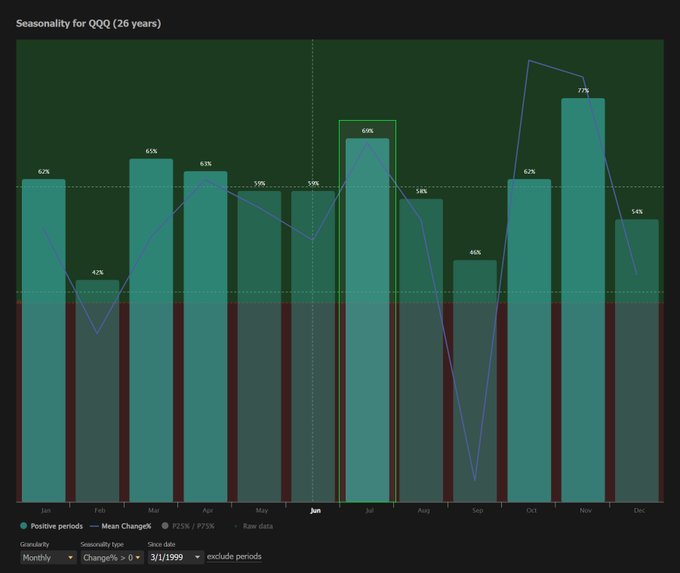Enable the Raw data legend series
The height and width of the screenshot is (573, 680).
click(253, 526)
